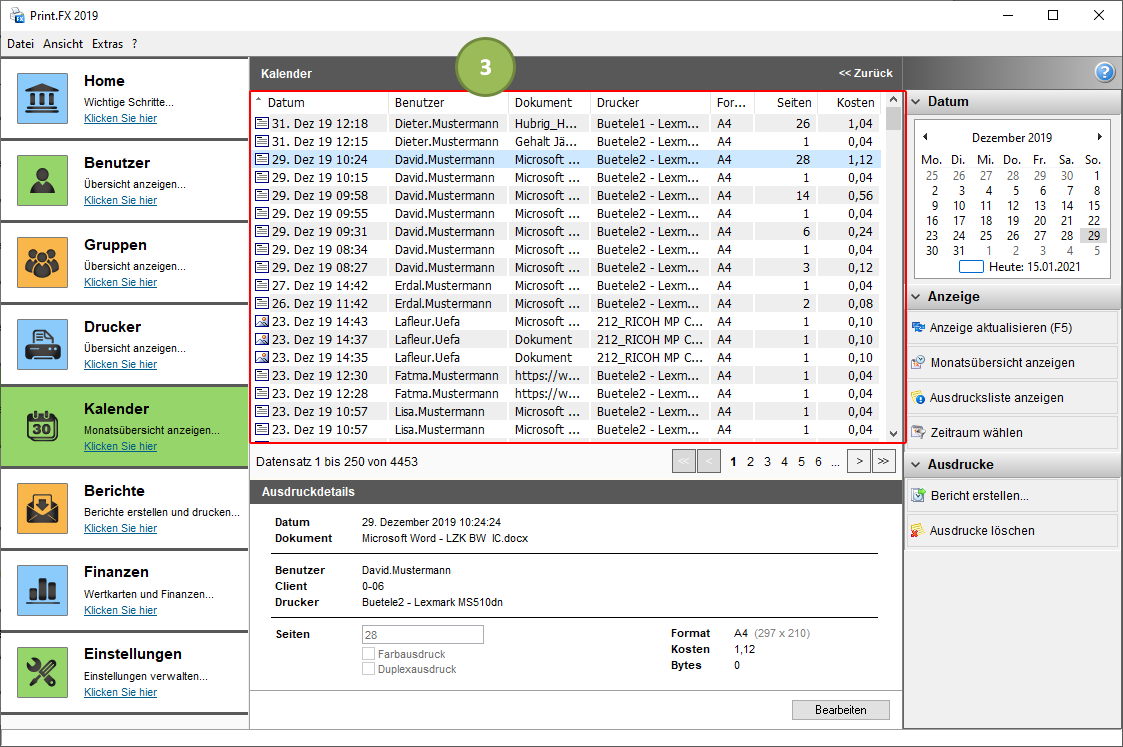The image size is (1123, 747).
Task: Open the Benutzer user icon
Action: (x=42, y=180)
